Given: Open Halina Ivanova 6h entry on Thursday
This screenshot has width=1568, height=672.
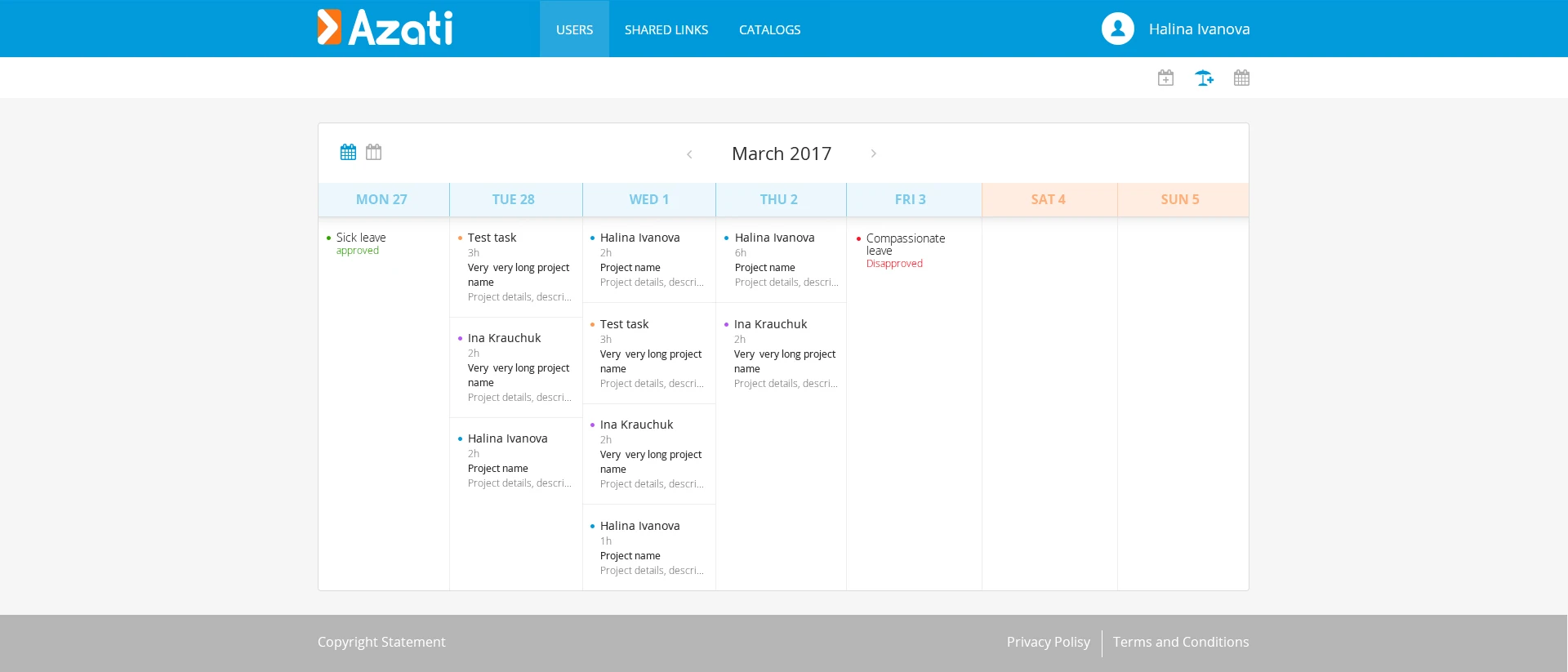Looking at the screenshot, I should [x=782, y=260].
